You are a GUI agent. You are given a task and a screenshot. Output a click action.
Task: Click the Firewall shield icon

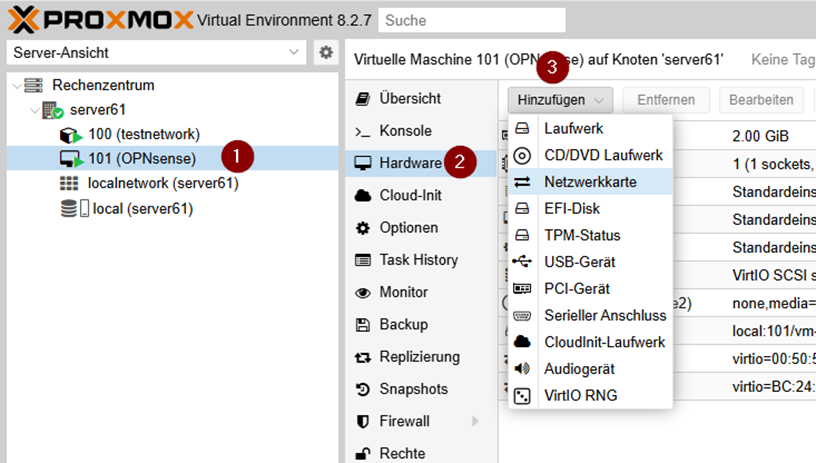click(363, 421)
